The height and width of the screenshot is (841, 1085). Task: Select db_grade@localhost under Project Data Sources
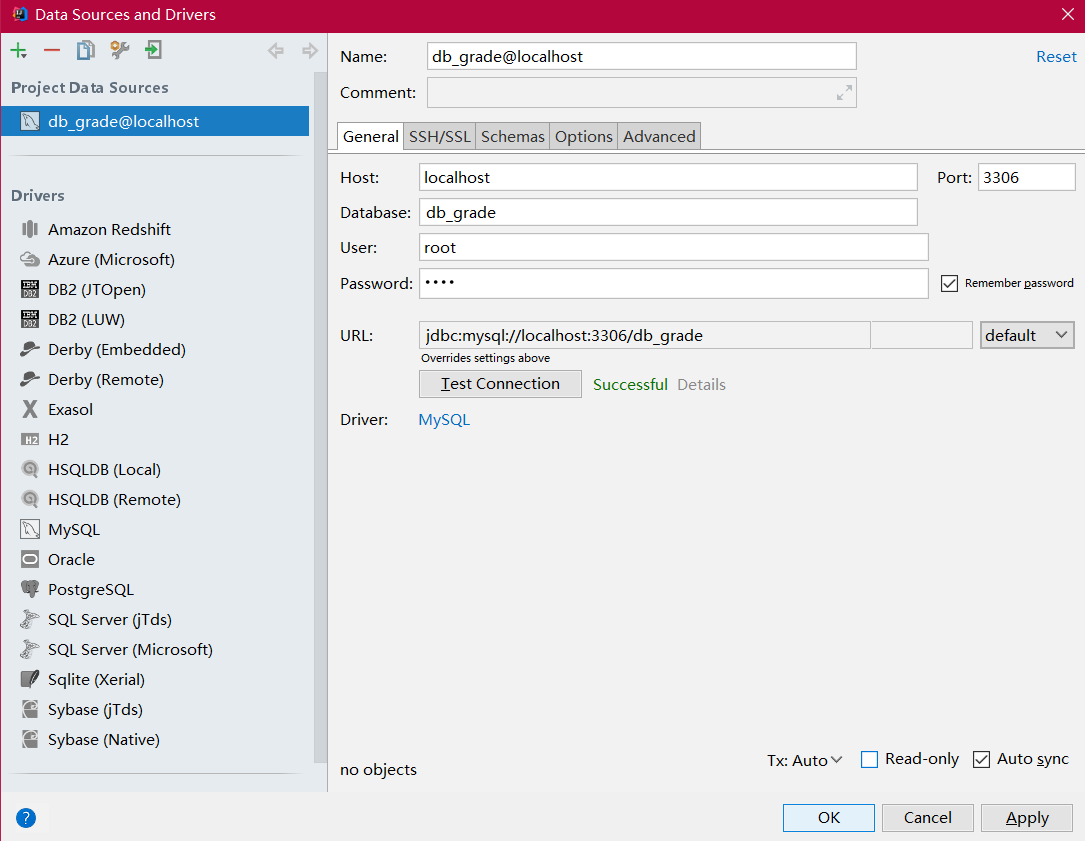point(155,121)
